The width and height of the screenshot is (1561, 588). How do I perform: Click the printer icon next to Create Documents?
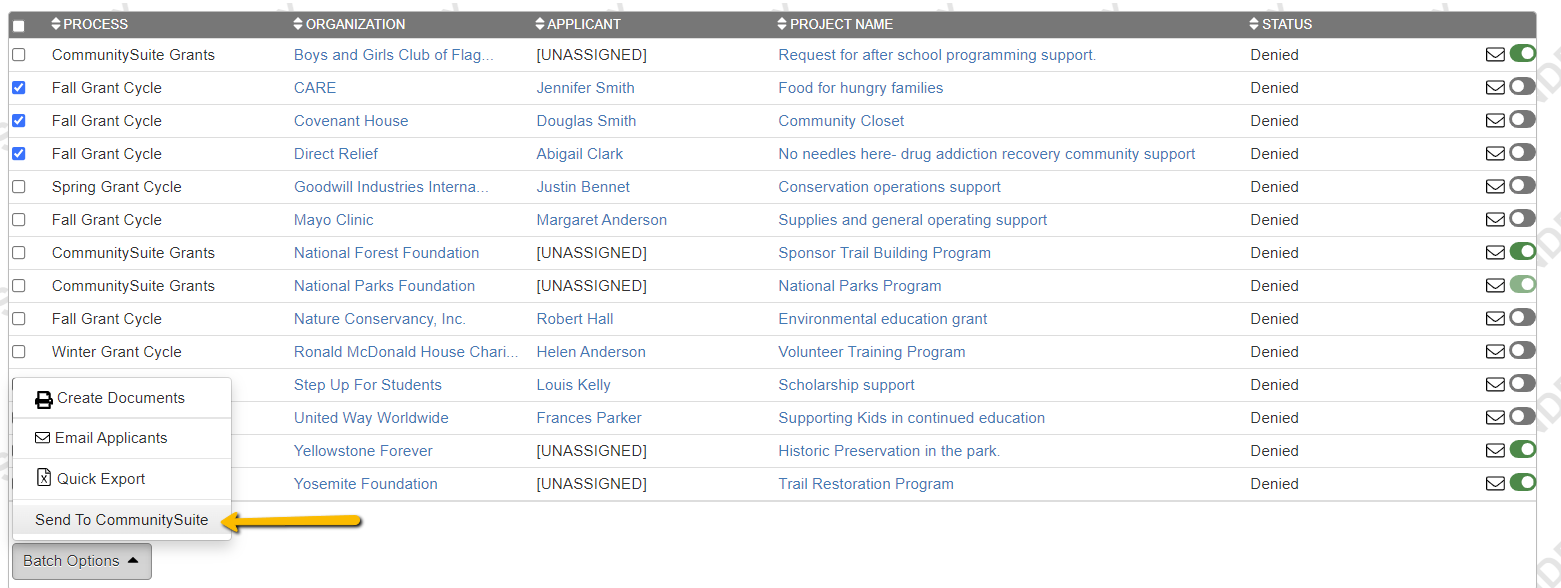44,398
